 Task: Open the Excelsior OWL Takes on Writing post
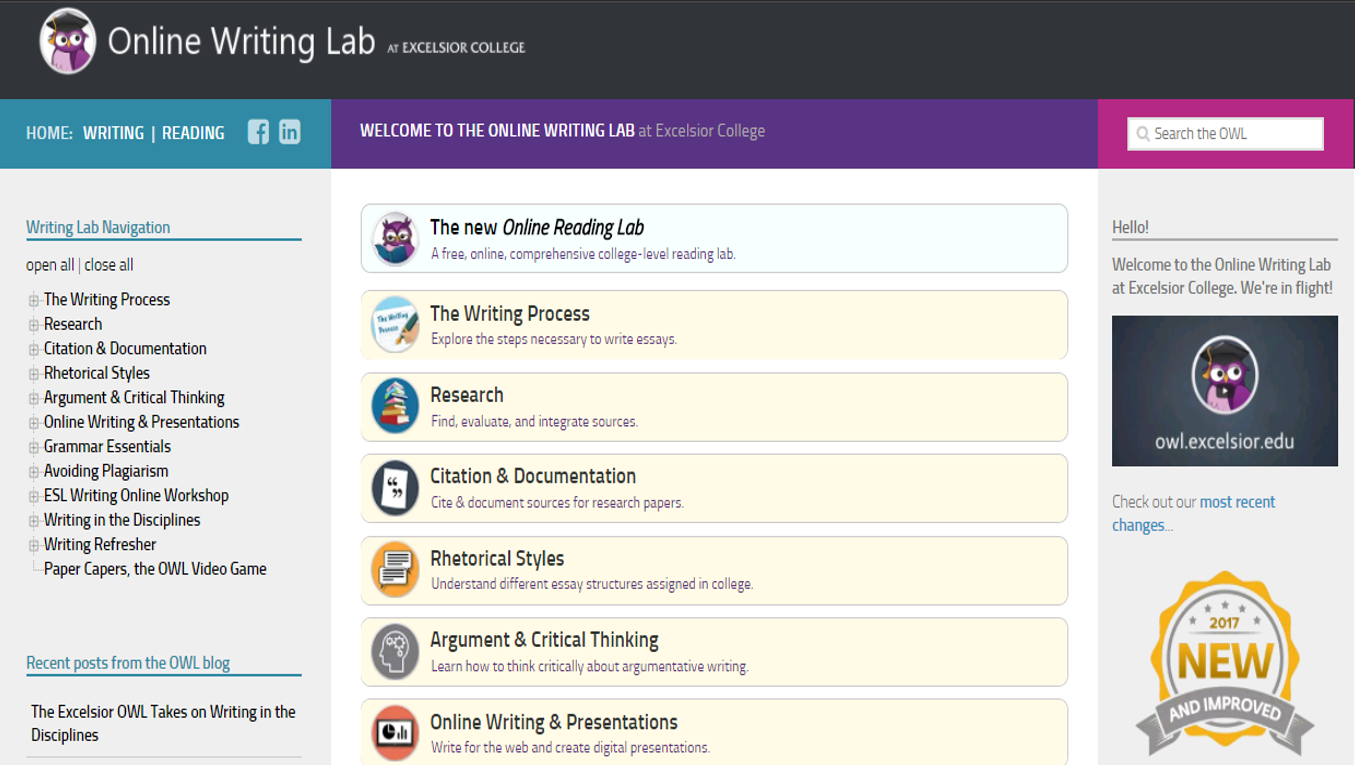pyautogui.click(x=163, y=723)
